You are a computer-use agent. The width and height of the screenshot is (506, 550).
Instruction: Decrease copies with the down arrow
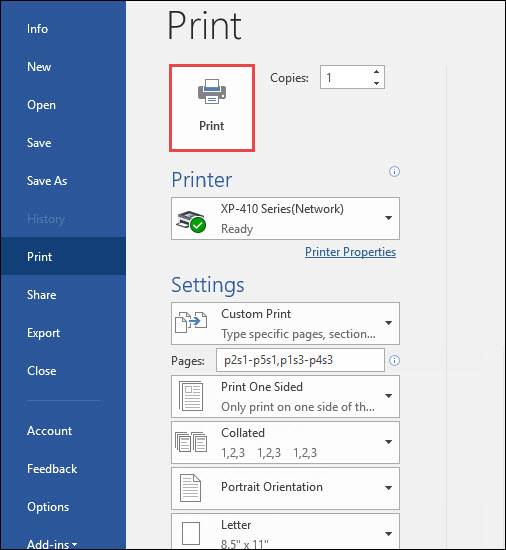377,83
